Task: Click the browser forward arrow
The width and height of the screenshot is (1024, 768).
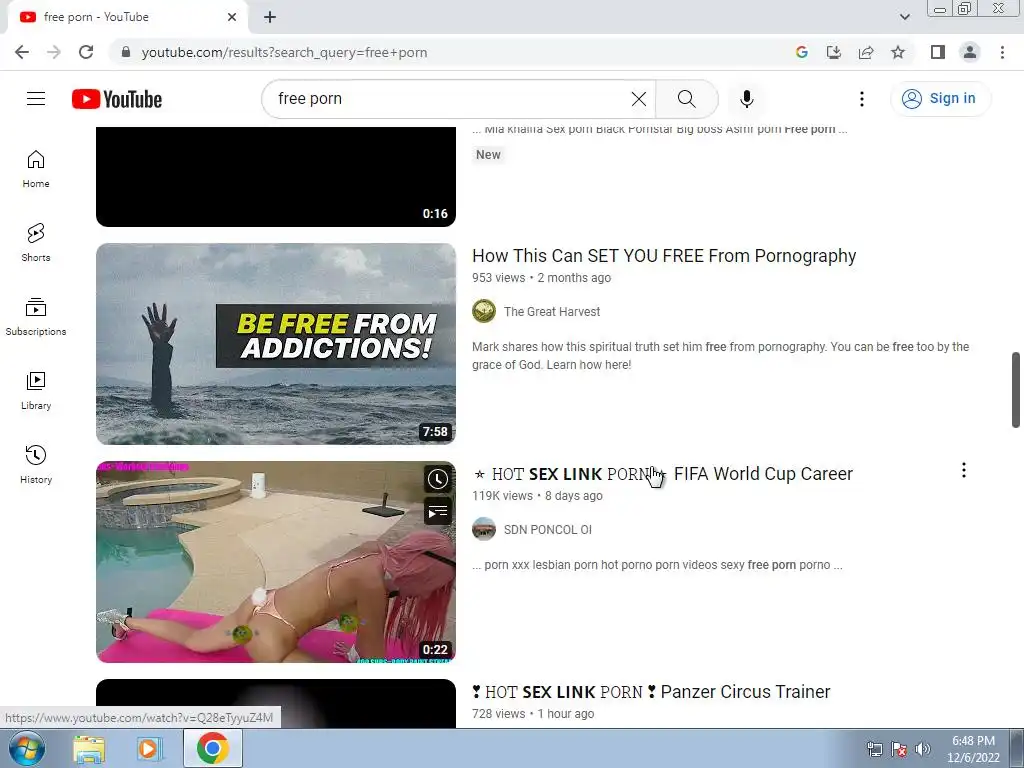Action: pyautogui.click(x=54, y=52)
